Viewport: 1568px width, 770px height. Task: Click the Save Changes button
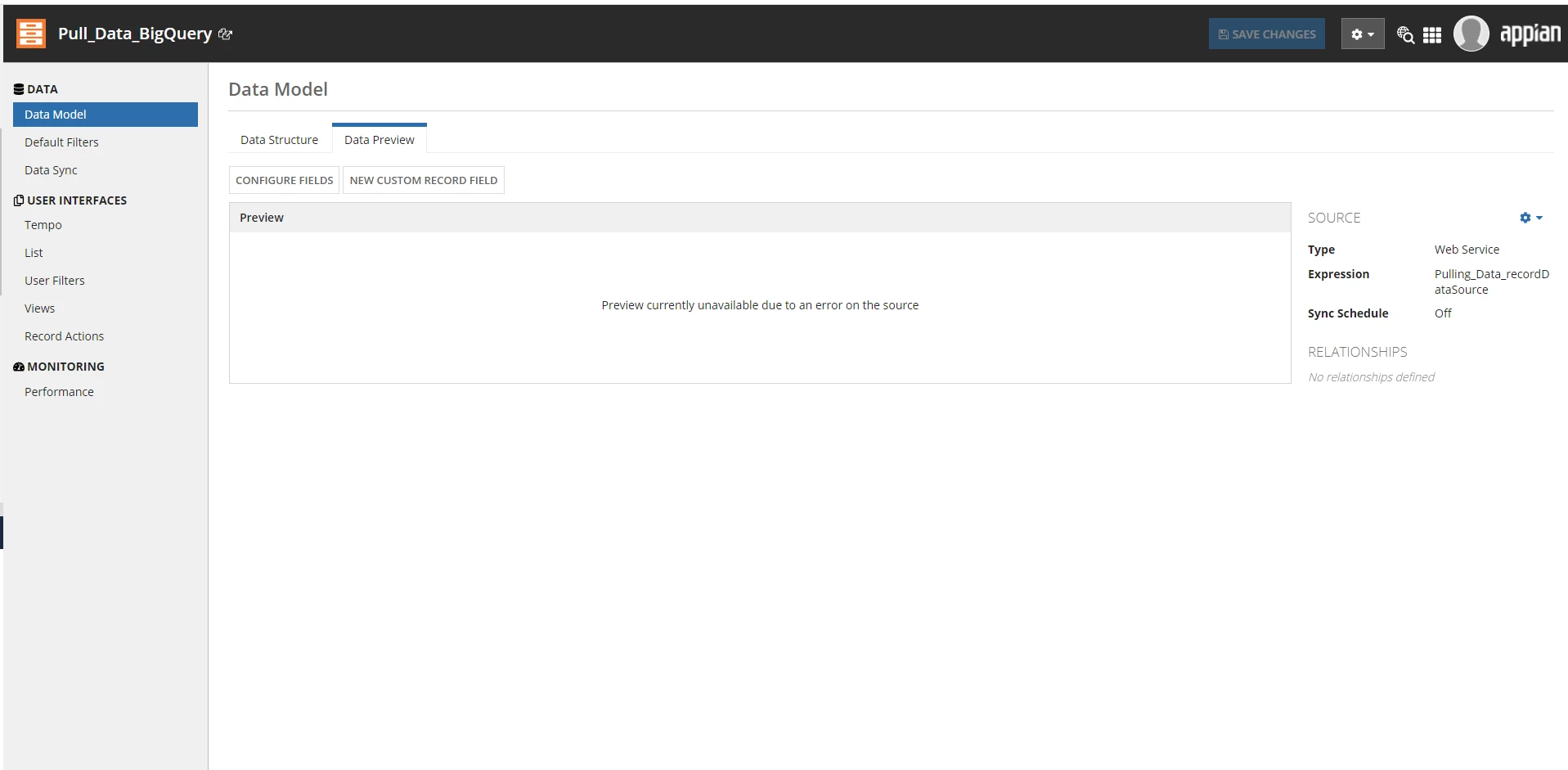tap(1266, 34)
